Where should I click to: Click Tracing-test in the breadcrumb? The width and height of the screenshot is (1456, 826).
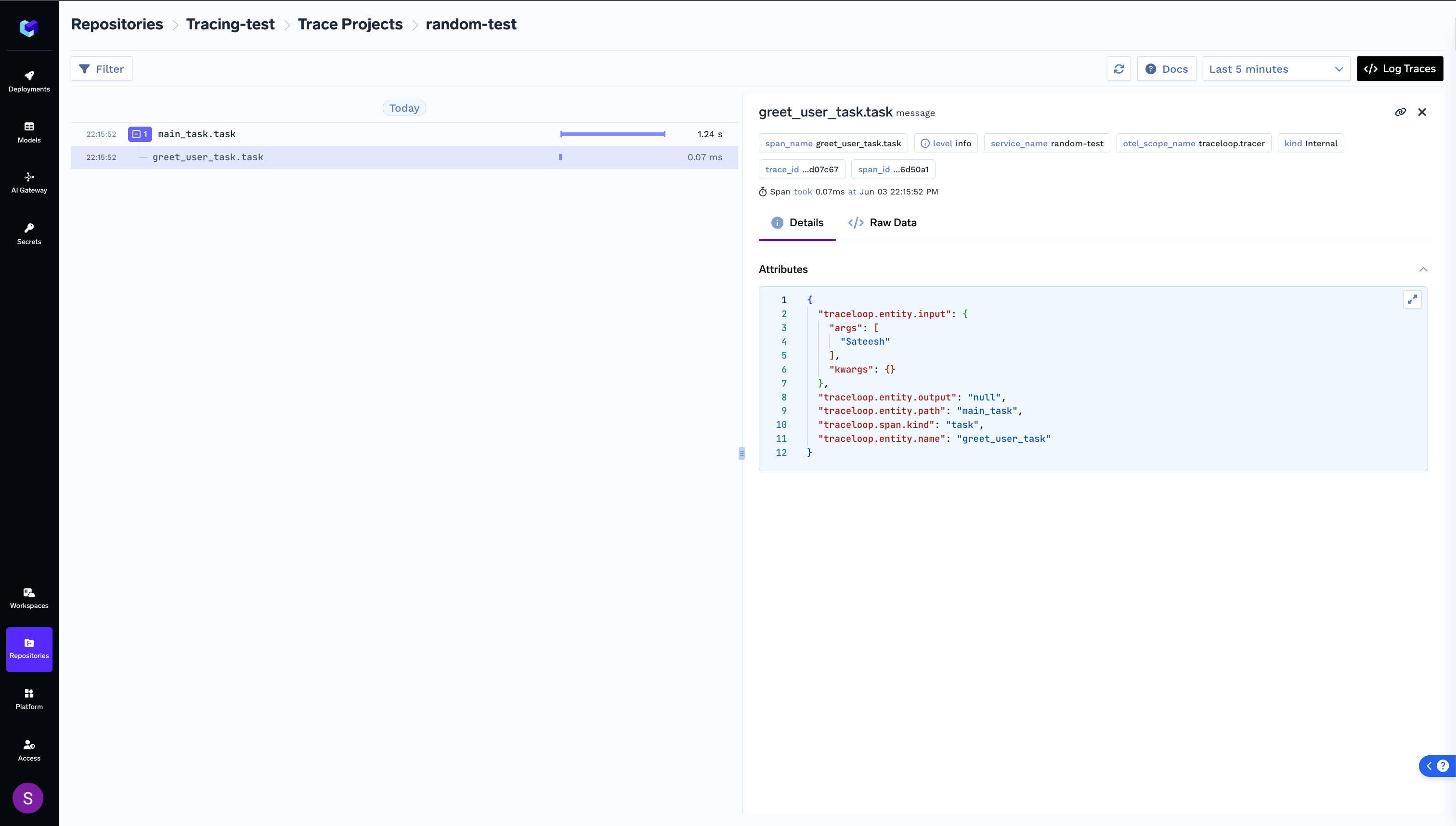[x=230, y=25]
